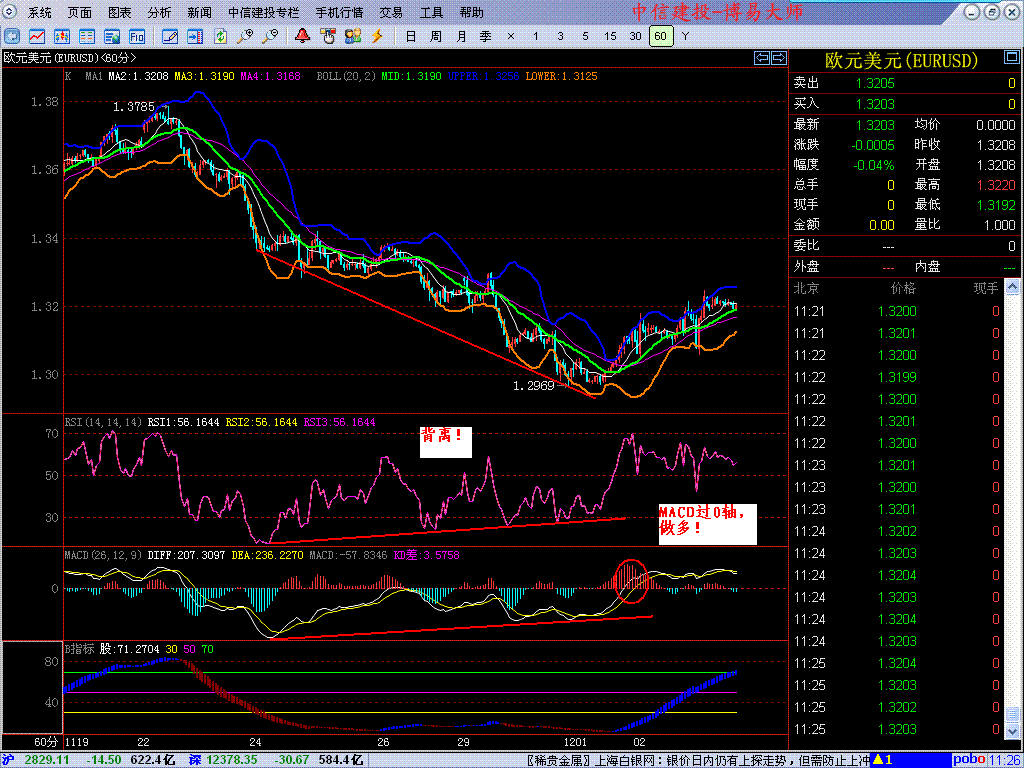Open the 中信建投专栏 menu
The width and height of the screenshot is (1024, 768).
pos(263,13)
